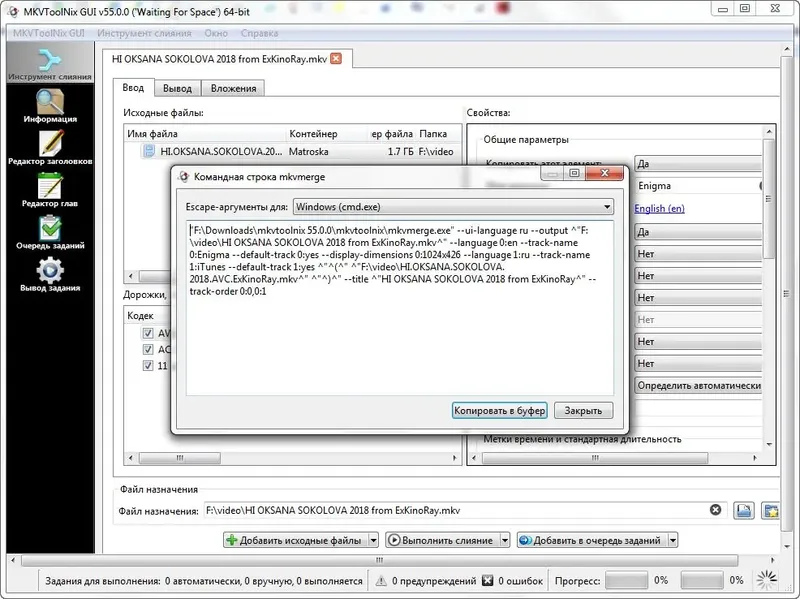The width and height of the screenshot is (800, 599).
Task: Click the clear icon in destination file field
Action: (715, 508)
